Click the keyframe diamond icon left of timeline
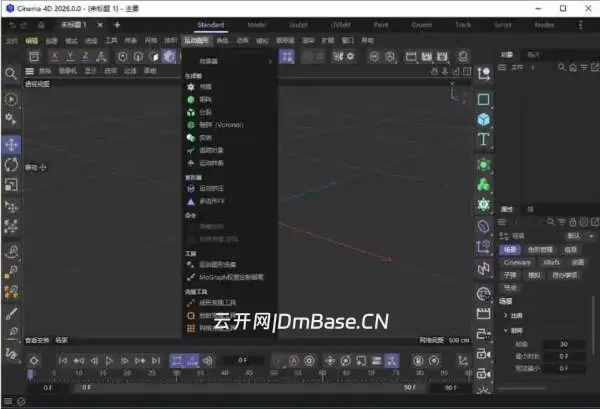 coord(34,360)
